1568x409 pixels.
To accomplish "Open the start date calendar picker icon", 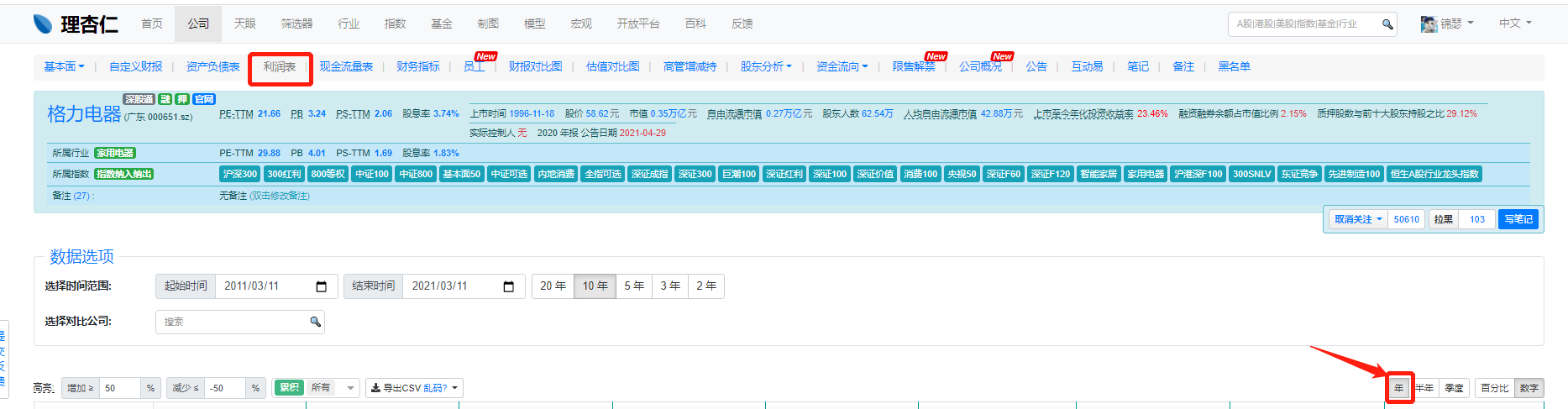I will [x=321, y=286].
